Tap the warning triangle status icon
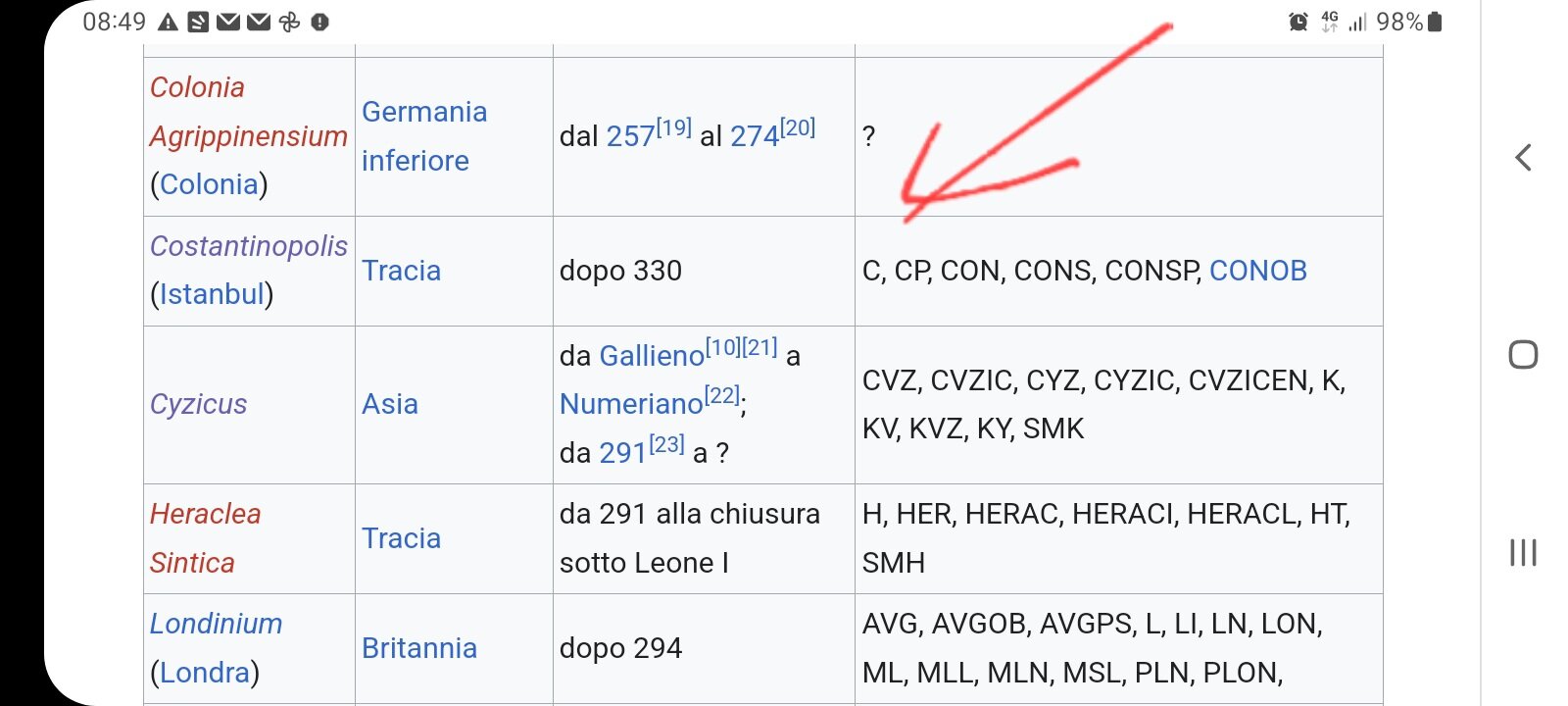This screenshot has height=706, width=1568. point(168,22)
